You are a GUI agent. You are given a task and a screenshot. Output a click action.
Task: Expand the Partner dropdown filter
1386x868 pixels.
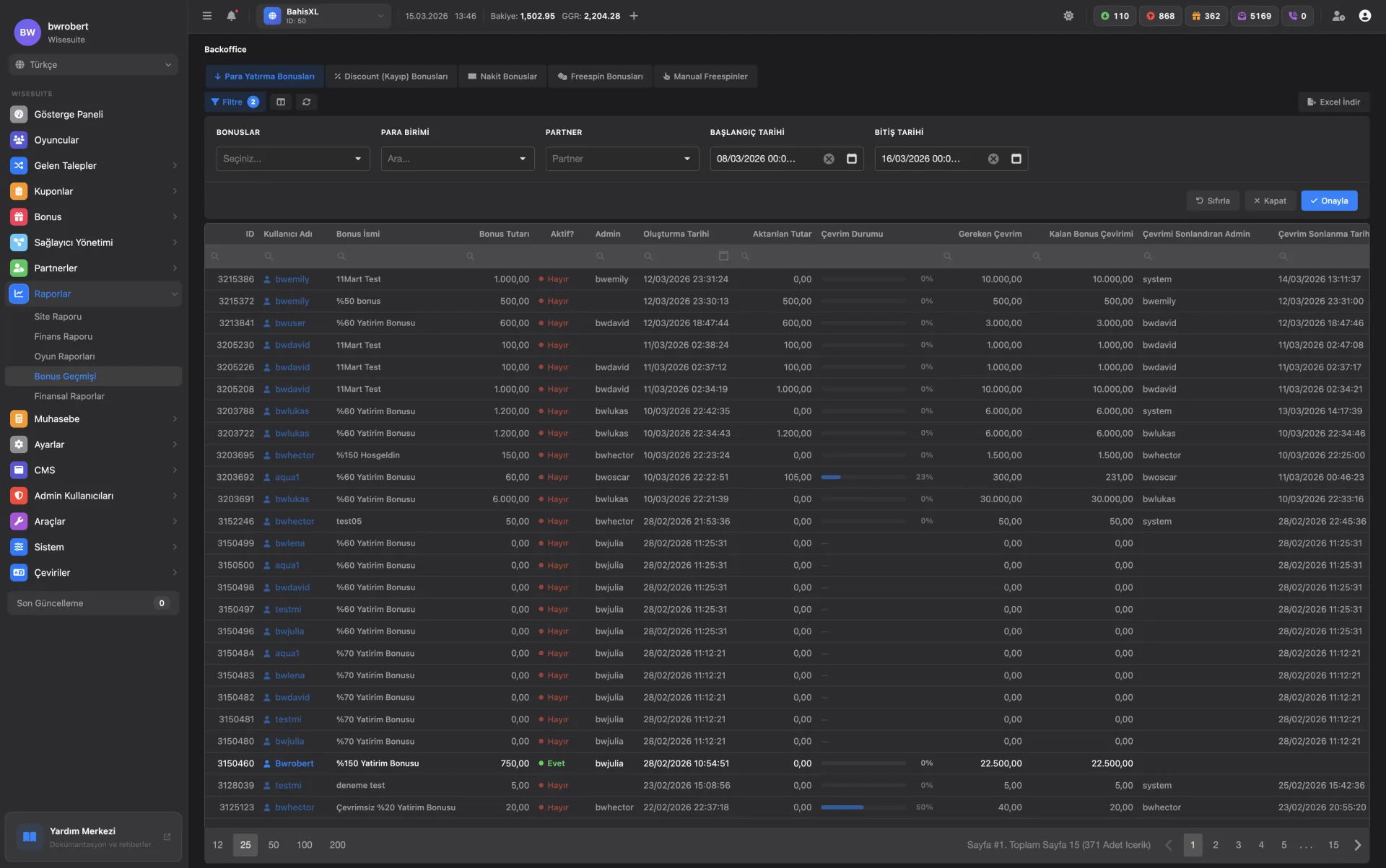[622, 159]
